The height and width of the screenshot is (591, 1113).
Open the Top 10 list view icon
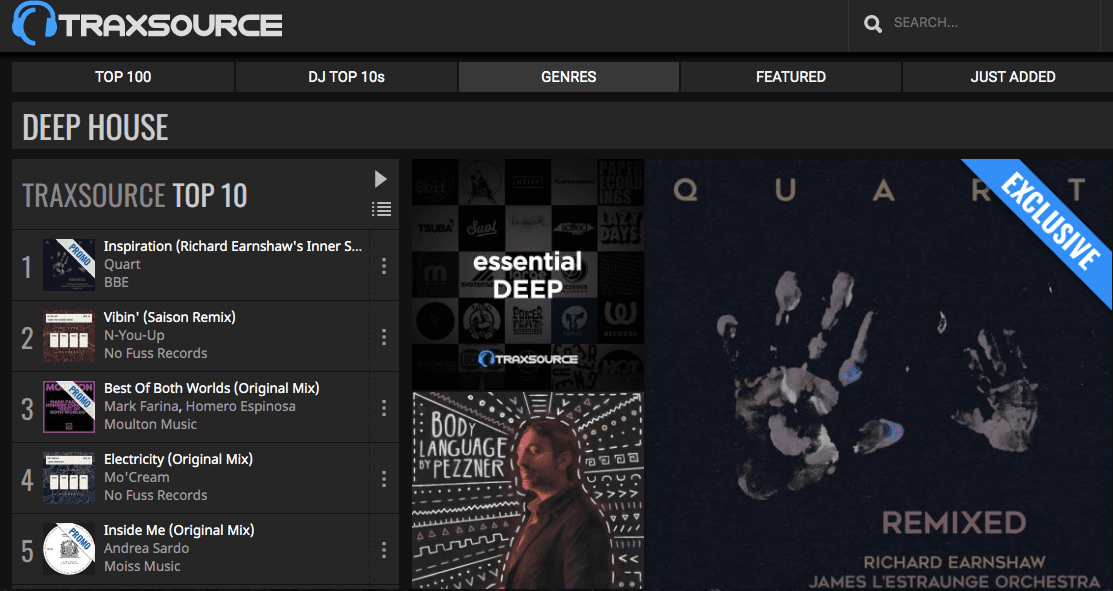tap(381, 209)
